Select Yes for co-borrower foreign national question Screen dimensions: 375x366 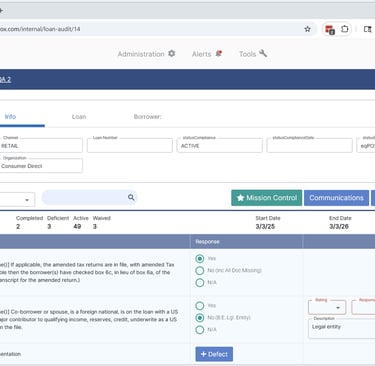(200, 306)
